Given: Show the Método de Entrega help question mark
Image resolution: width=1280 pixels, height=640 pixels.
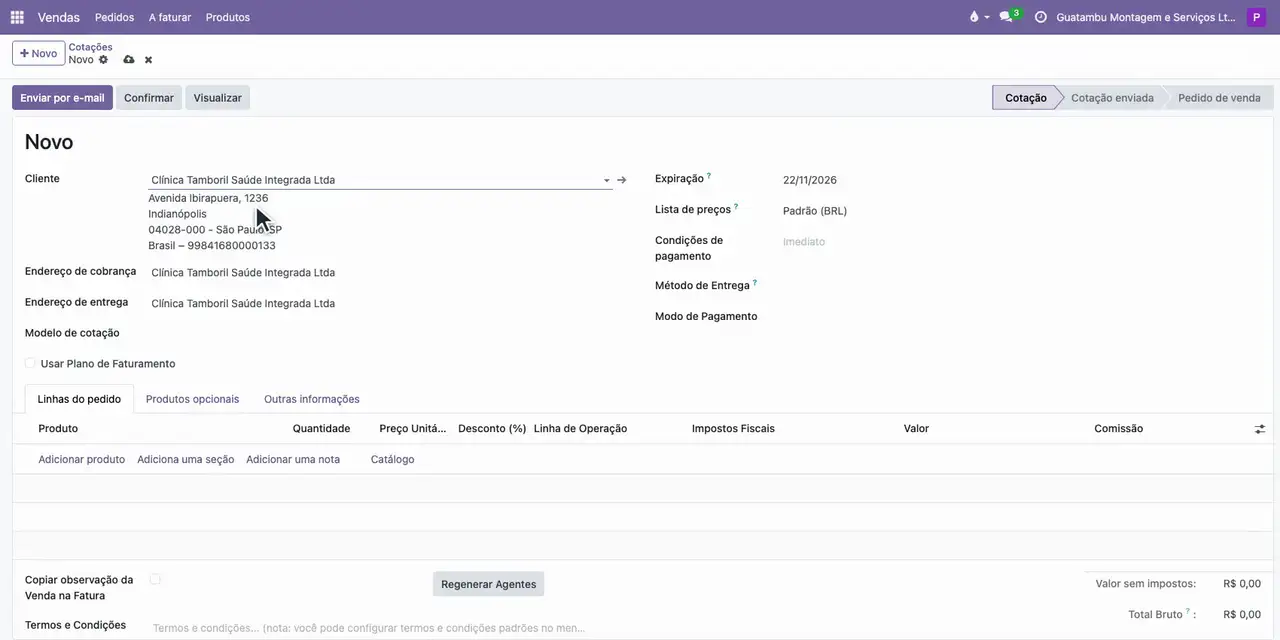Looking at the screenshot, I should click(x=755, y=283).
